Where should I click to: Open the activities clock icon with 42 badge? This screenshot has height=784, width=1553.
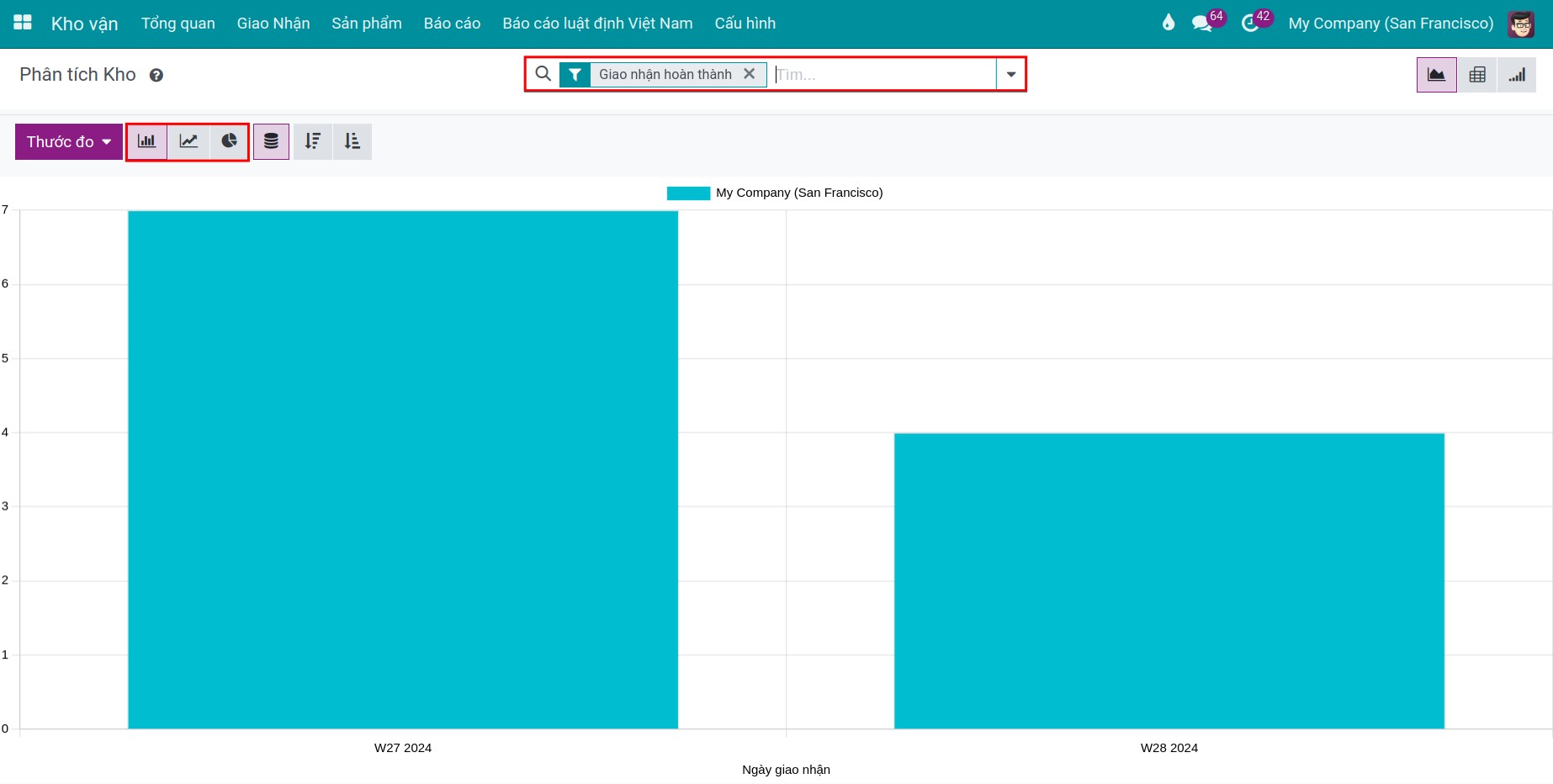(1255, 23)
